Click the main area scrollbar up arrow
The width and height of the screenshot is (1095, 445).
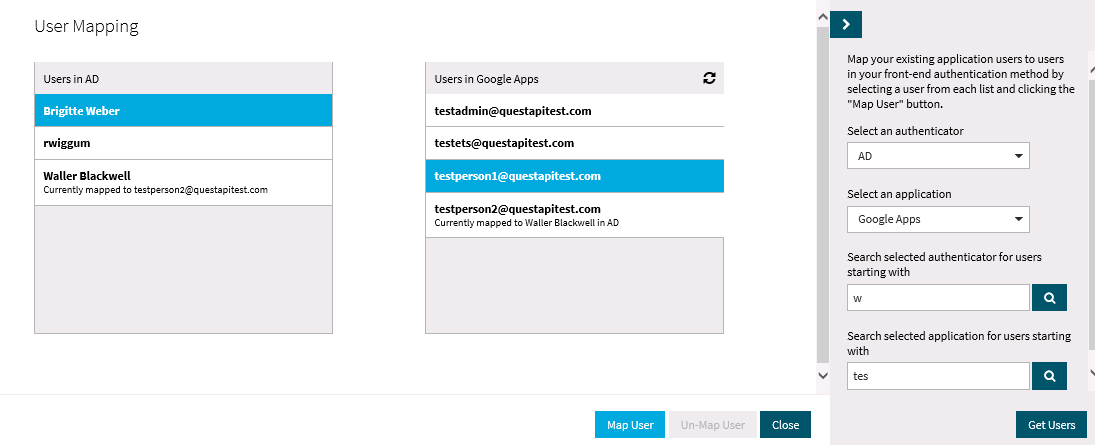[x=823, y=17]
